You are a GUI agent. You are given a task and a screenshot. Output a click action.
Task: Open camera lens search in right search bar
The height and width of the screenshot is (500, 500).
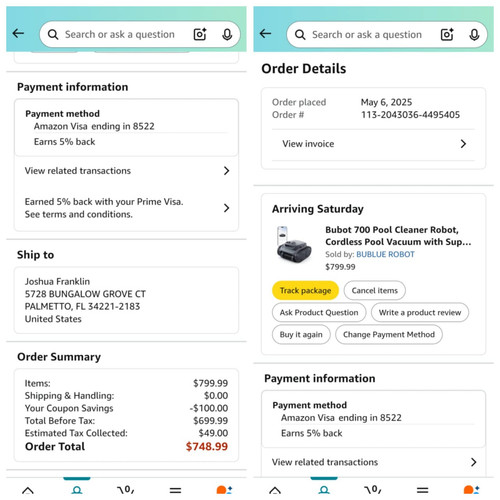[x=447, y=34]
